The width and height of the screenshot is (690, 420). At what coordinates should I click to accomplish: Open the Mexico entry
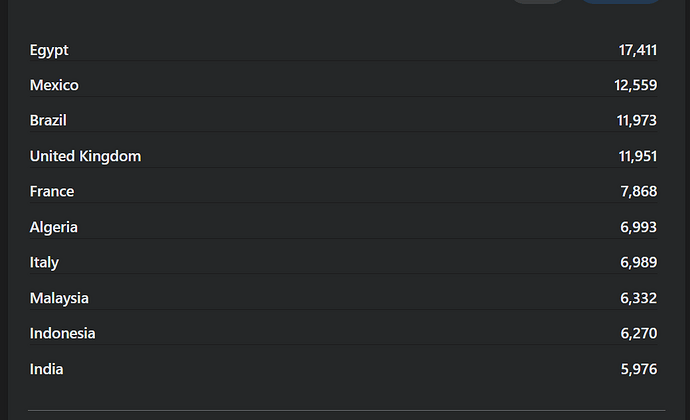(x=343, y=85)
